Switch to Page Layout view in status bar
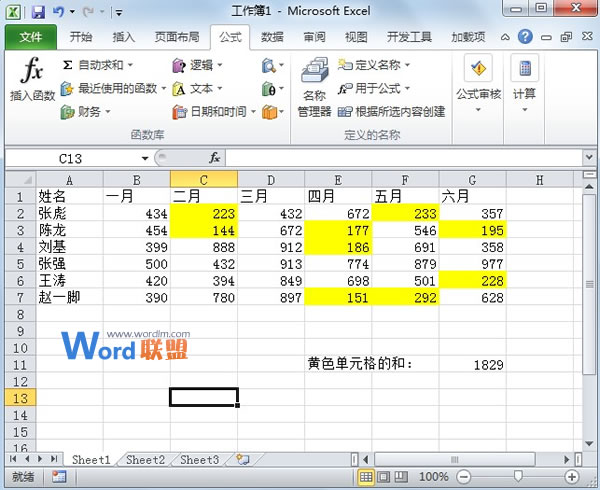600x490 pixels. click(x=383, y=479)
